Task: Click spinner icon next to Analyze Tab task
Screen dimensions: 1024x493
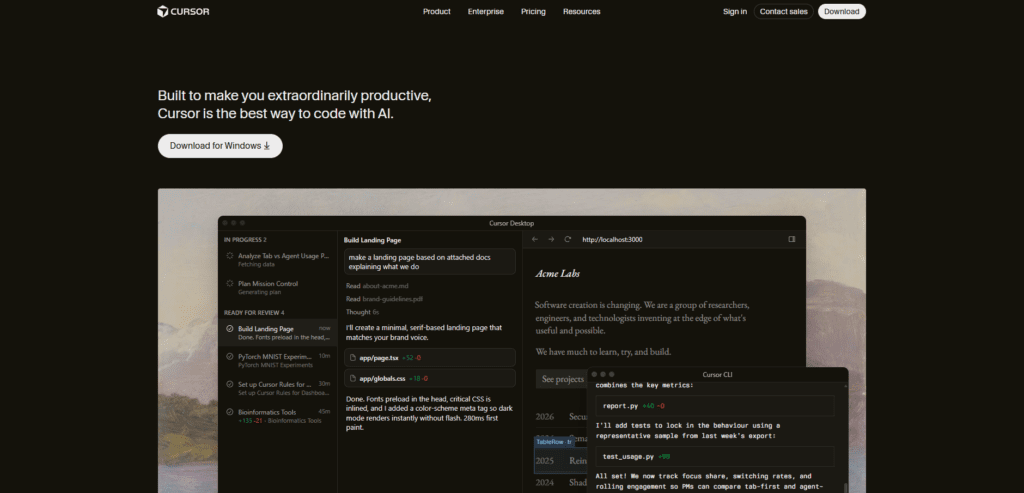Action: tap(229, 256)
